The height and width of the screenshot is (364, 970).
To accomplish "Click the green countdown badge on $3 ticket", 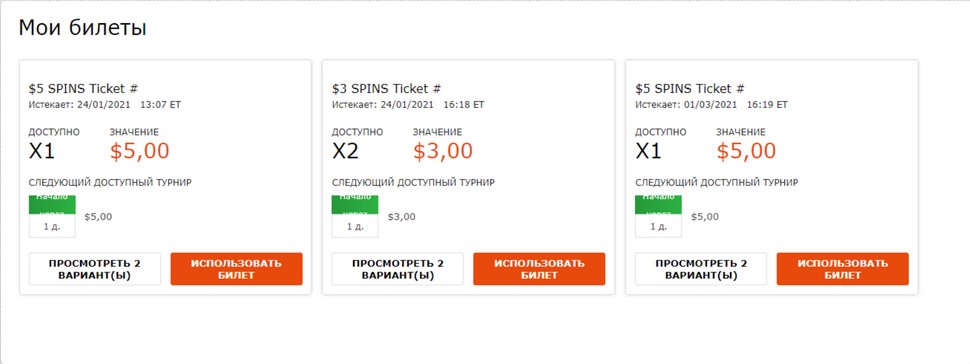I will tap(355, 217).
